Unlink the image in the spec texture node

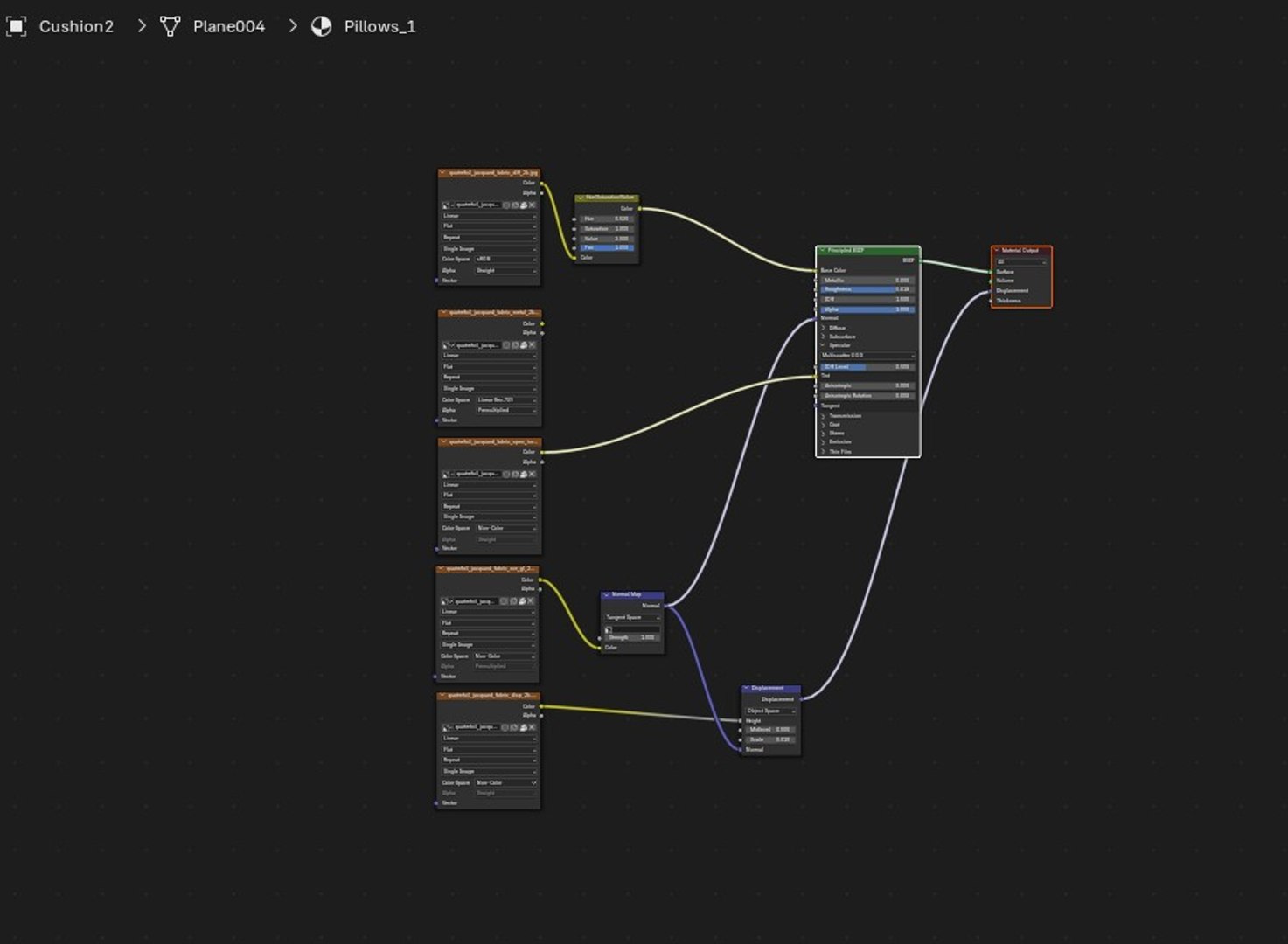(532, 474)
